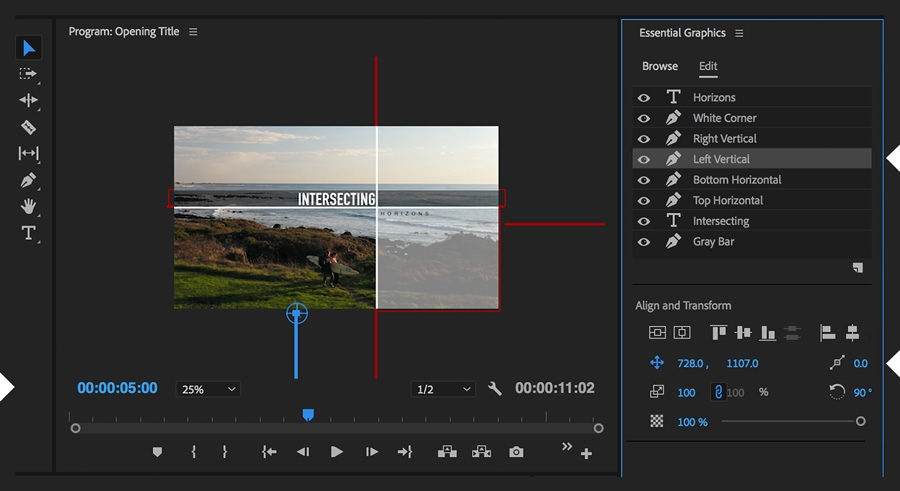Open the 25% zoom level dropdown
Screen dimensions: 900x491
(x=208, y=389)
